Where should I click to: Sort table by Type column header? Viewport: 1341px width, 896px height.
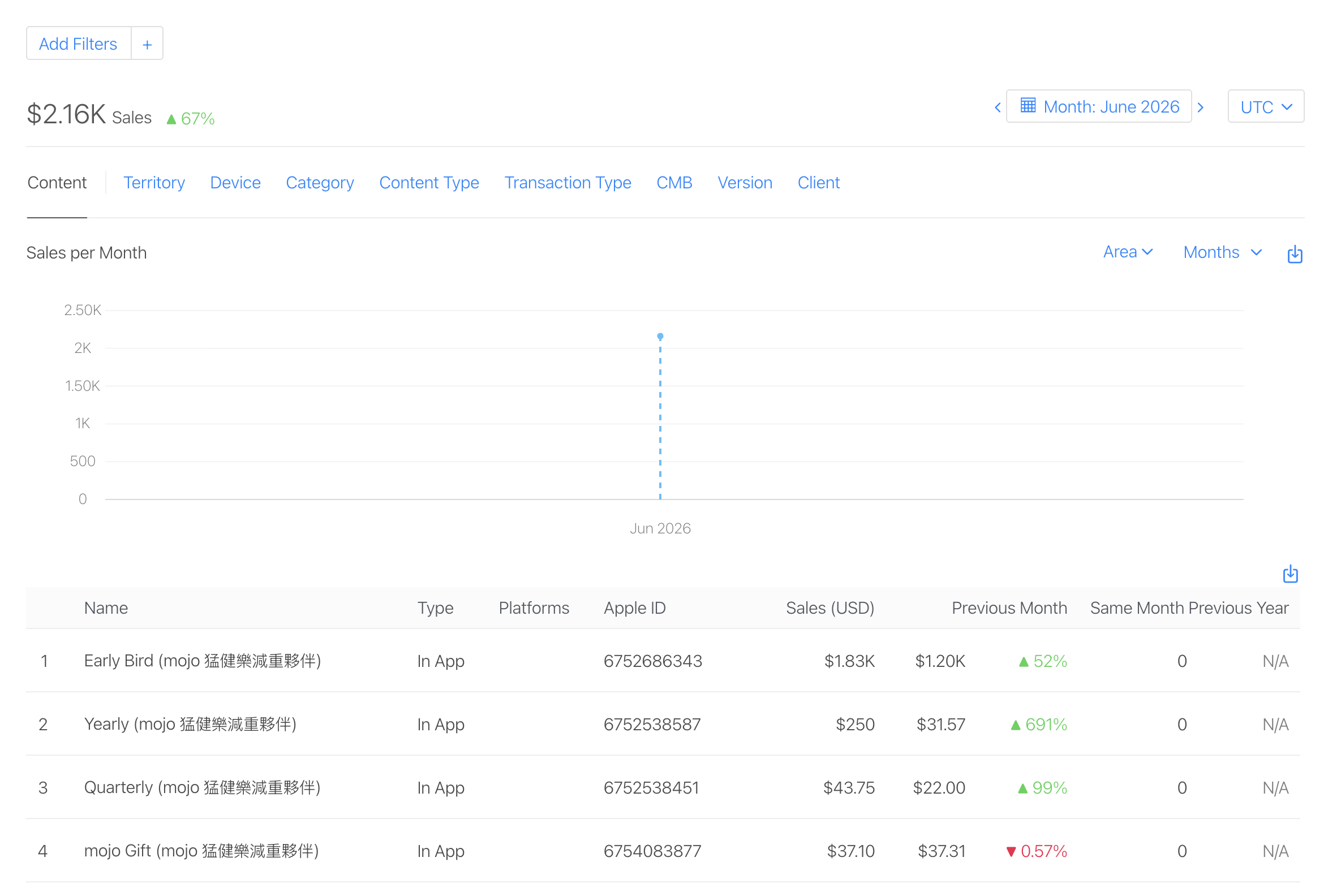(x=435, y=608)
